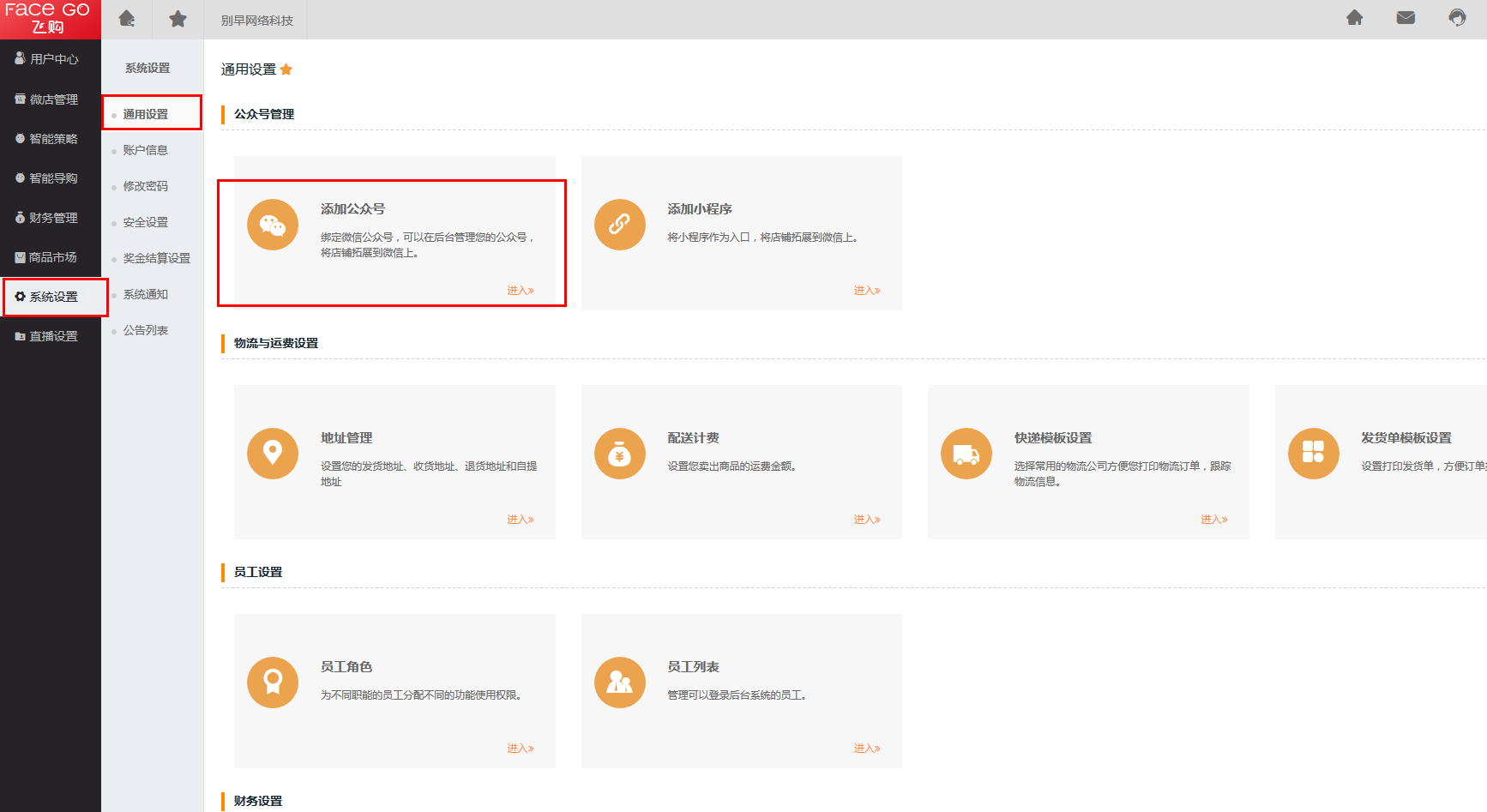Open the mail envelope icon in top bar
The width and height of the screenshot is (1487, 812).
coord(1406,18)
